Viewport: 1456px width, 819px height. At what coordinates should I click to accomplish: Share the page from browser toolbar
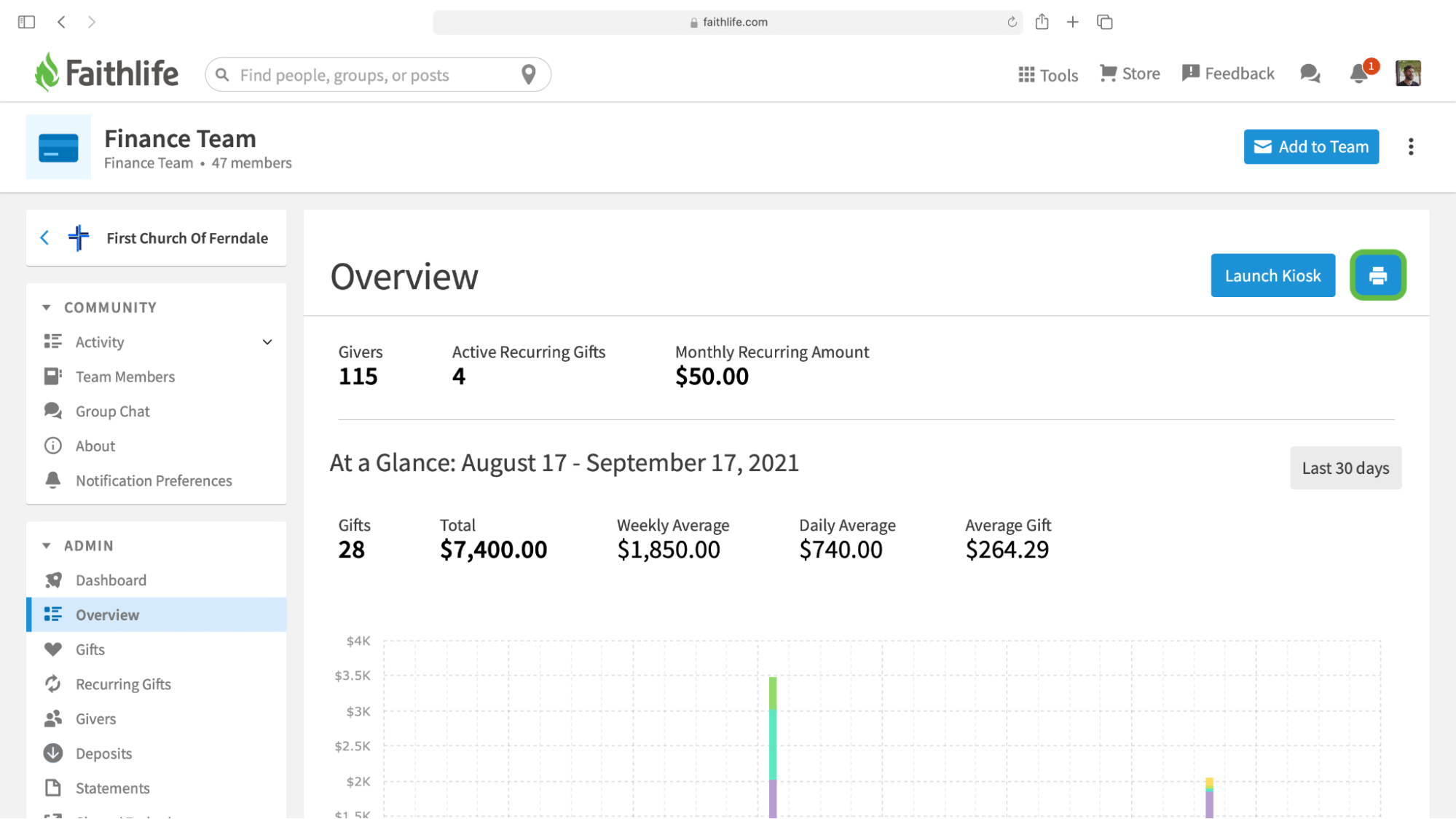[1042, 22]
